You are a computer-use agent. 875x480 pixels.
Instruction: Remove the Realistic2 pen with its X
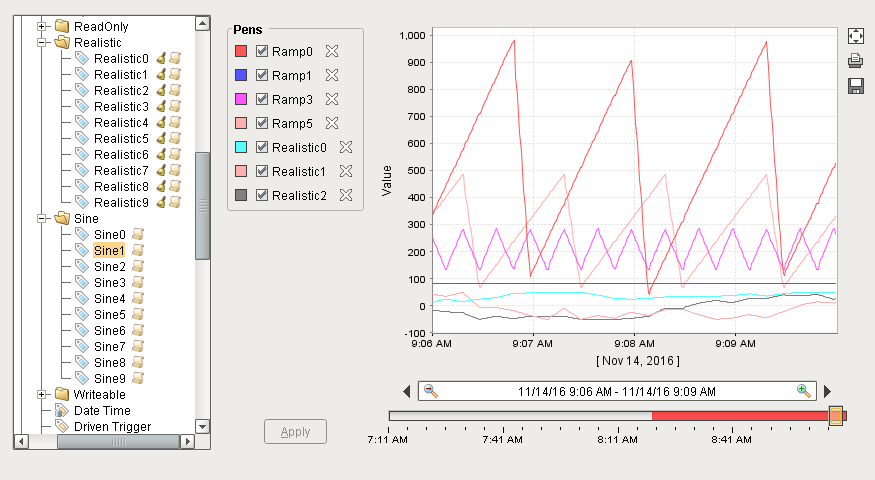(x=346, y=195)
